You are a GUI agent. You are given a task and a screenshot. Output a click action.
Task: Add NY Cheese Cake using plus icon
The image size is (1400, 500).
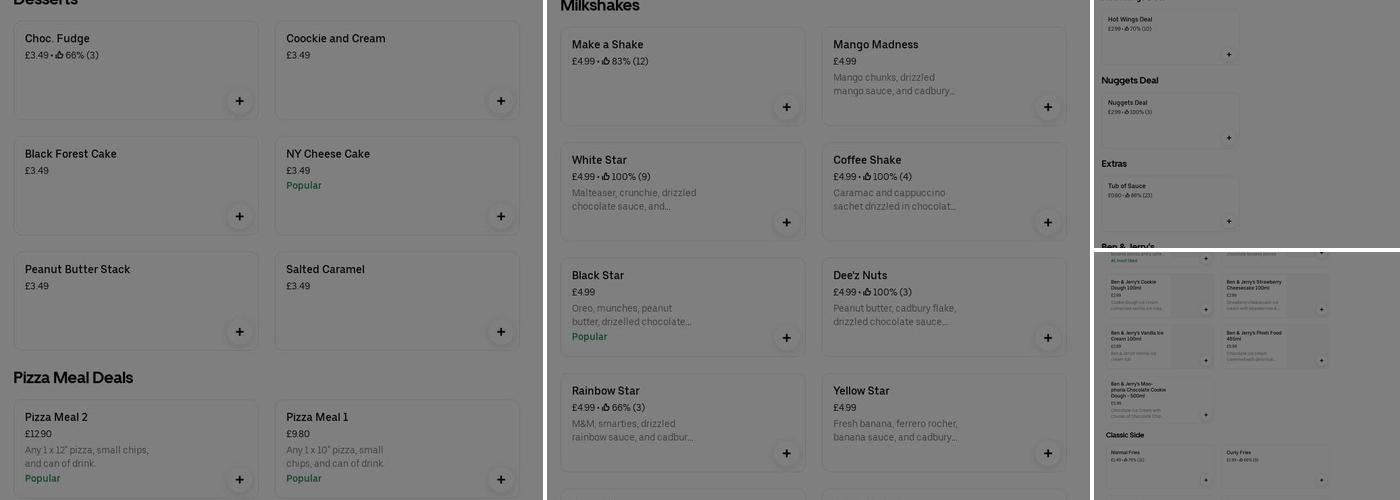point(501,216)
